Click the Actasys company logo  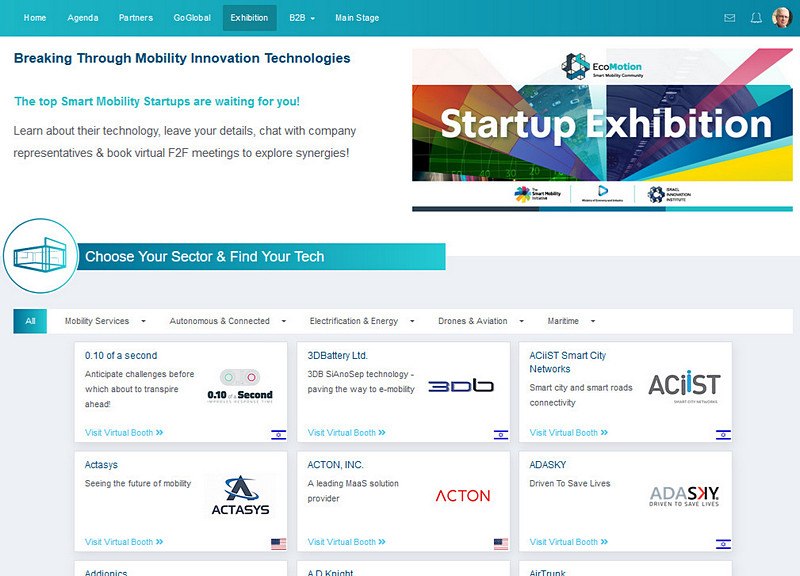240,495
